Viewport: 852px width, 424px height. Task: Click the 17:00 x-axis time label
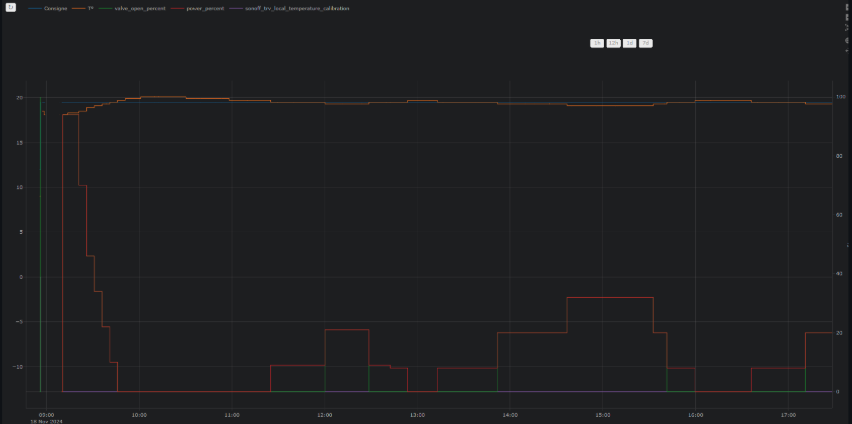787,414
